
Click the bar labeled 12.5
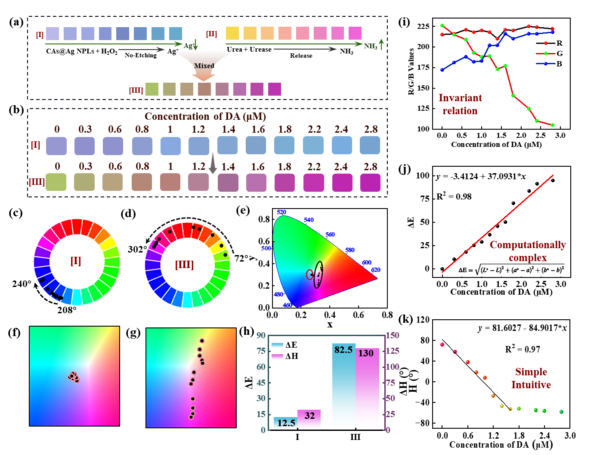283,422
